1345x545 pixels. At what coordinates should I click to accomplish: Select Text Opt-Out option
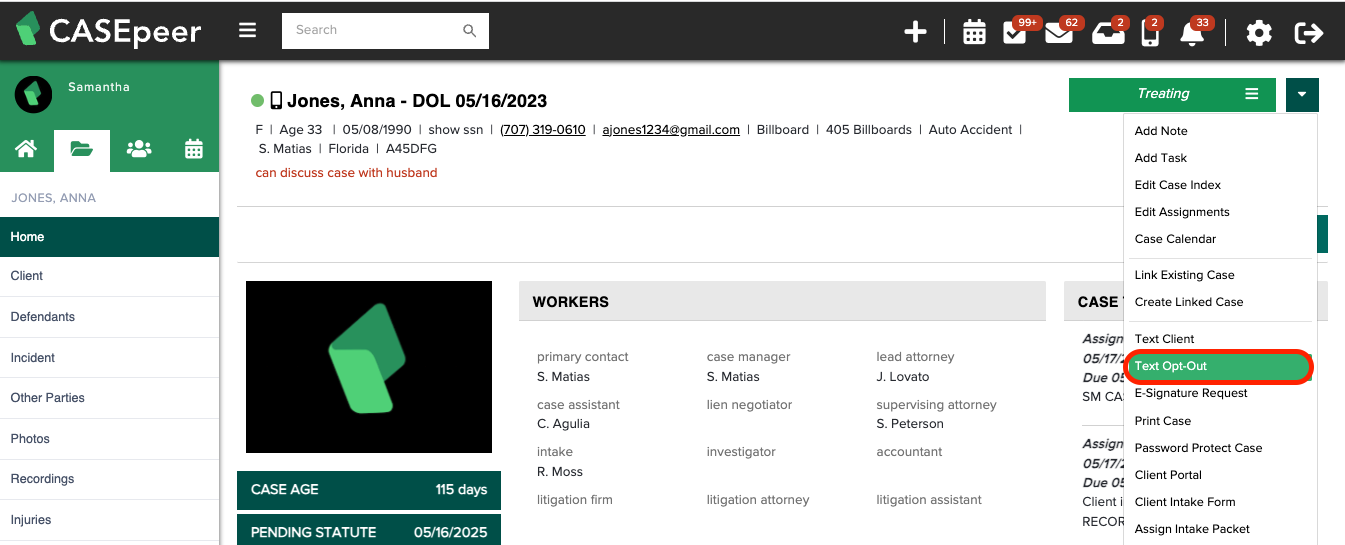[1219, 366]
